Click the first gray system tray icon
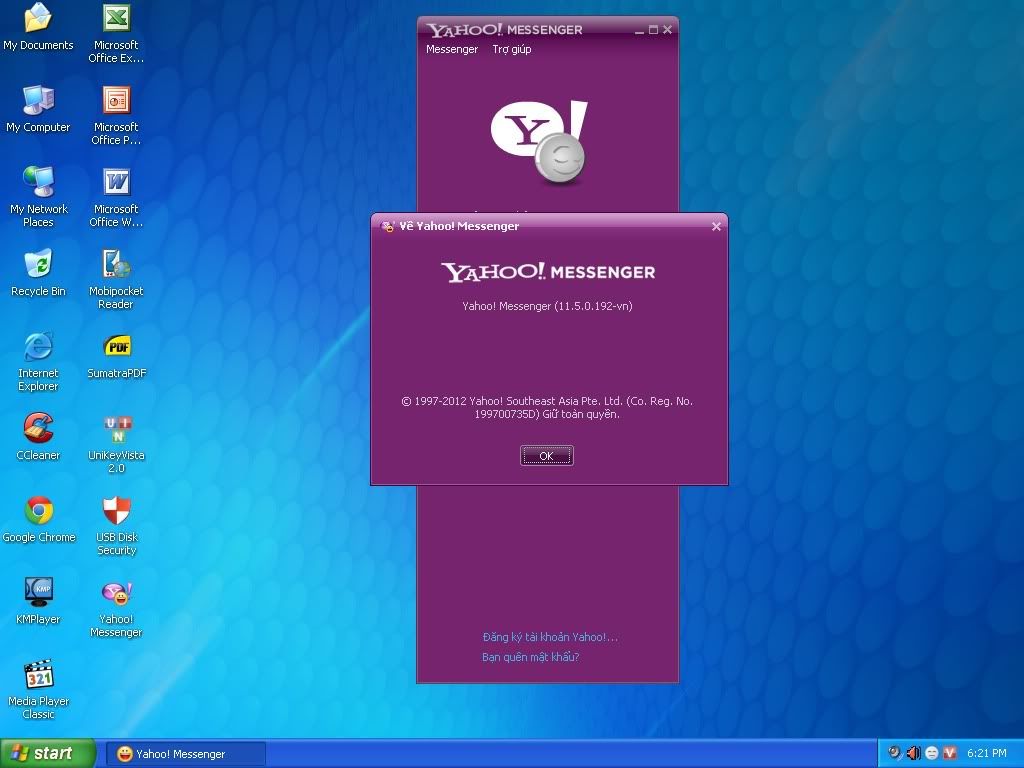 click(895, 752)
